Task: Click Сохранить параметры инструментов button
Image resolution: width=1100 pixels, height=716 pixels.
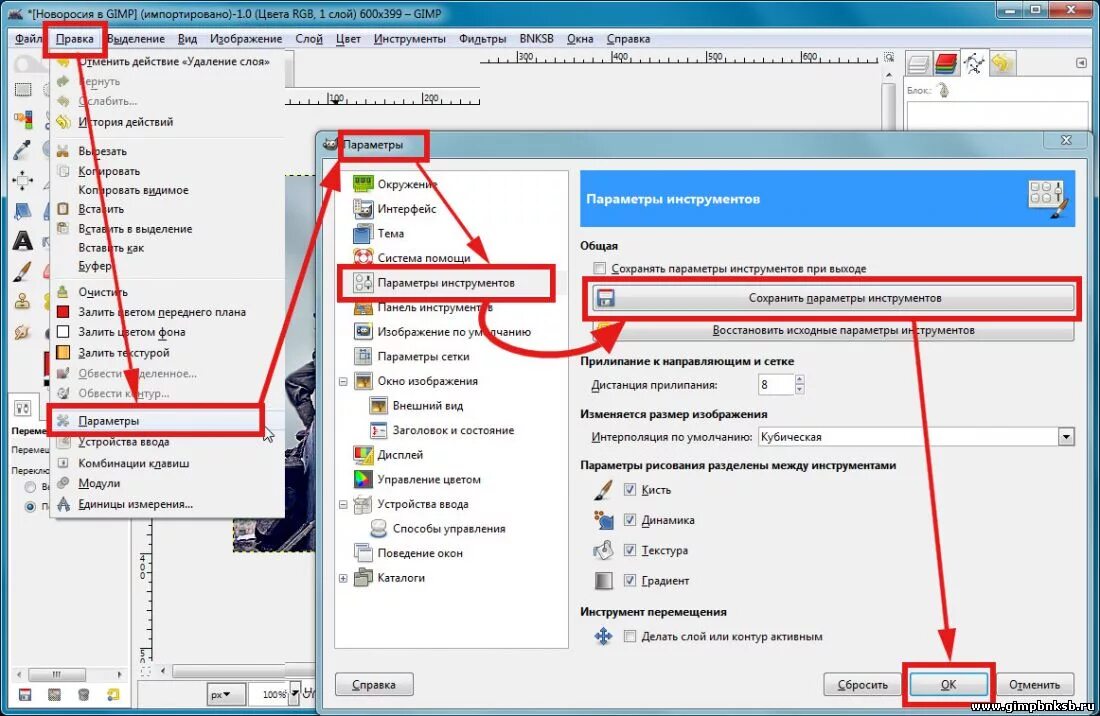Action: tap(833, 298)
